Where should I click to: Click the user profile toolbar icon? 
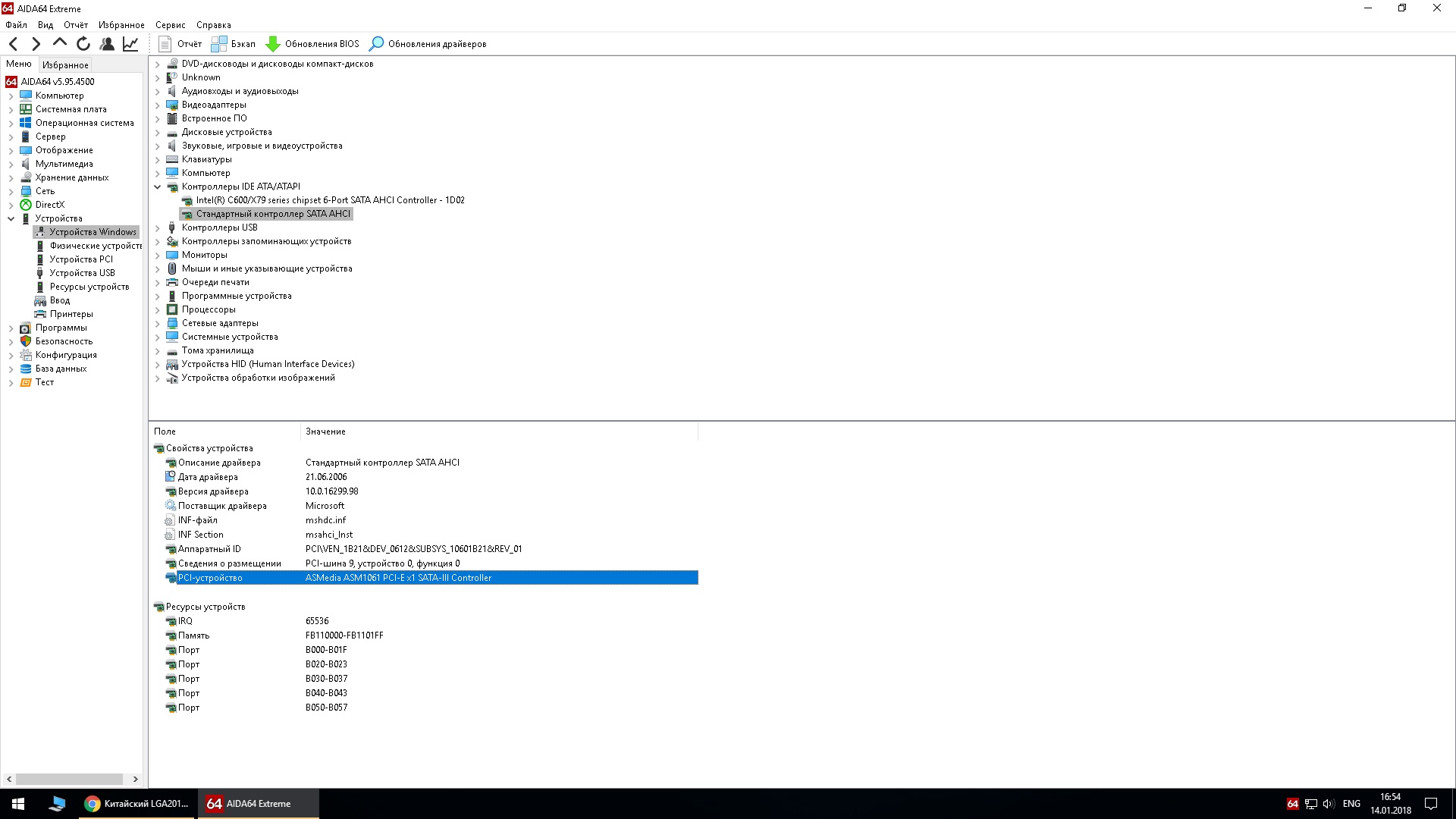tap(107, 44)
